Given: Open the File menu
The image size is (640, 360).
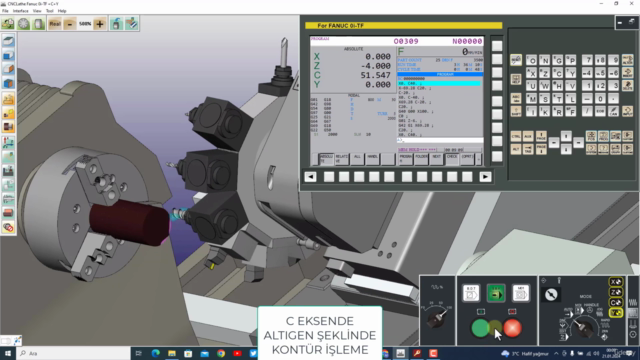Looking at the screenshot, I should (5, 11).
